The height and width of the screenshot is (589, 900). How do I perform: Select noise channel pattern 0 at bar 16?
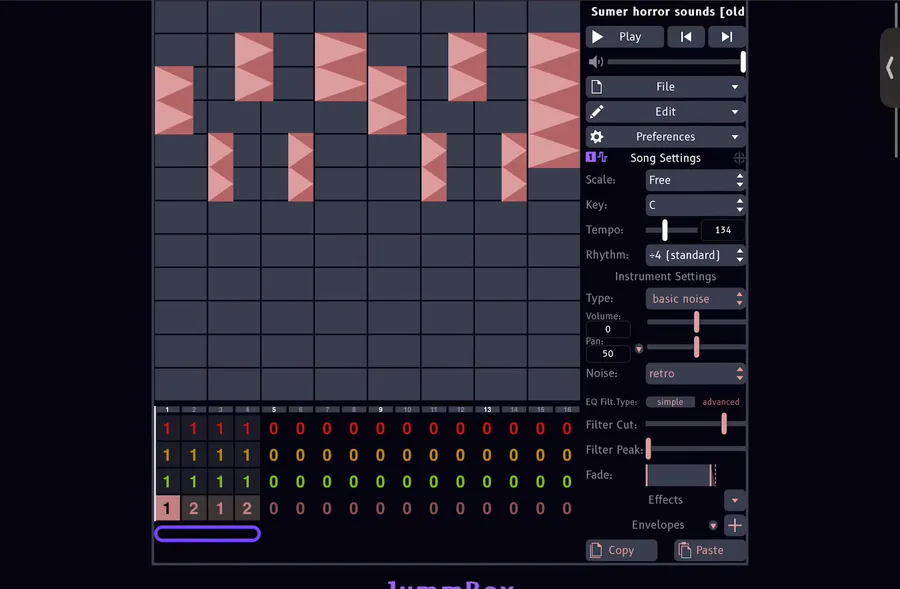point(567,508)
